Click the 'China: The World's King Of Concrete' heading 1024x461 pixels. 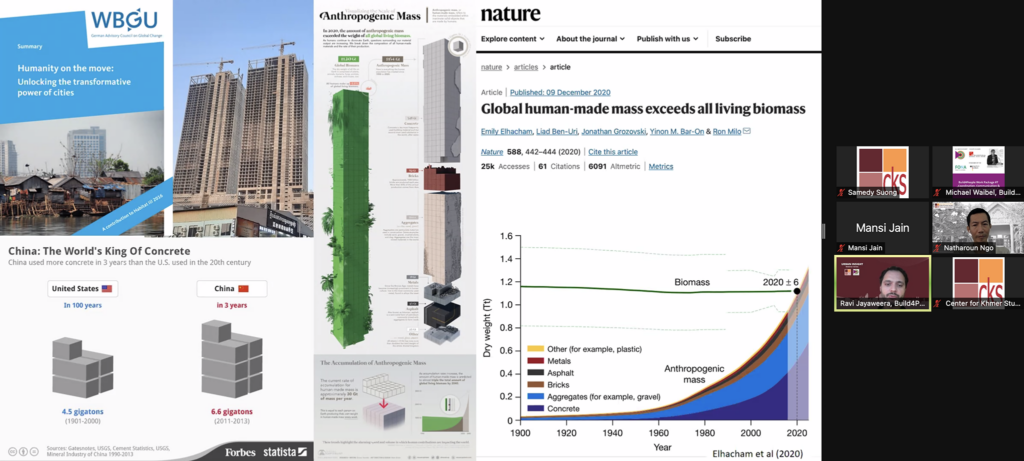point(99,251)
